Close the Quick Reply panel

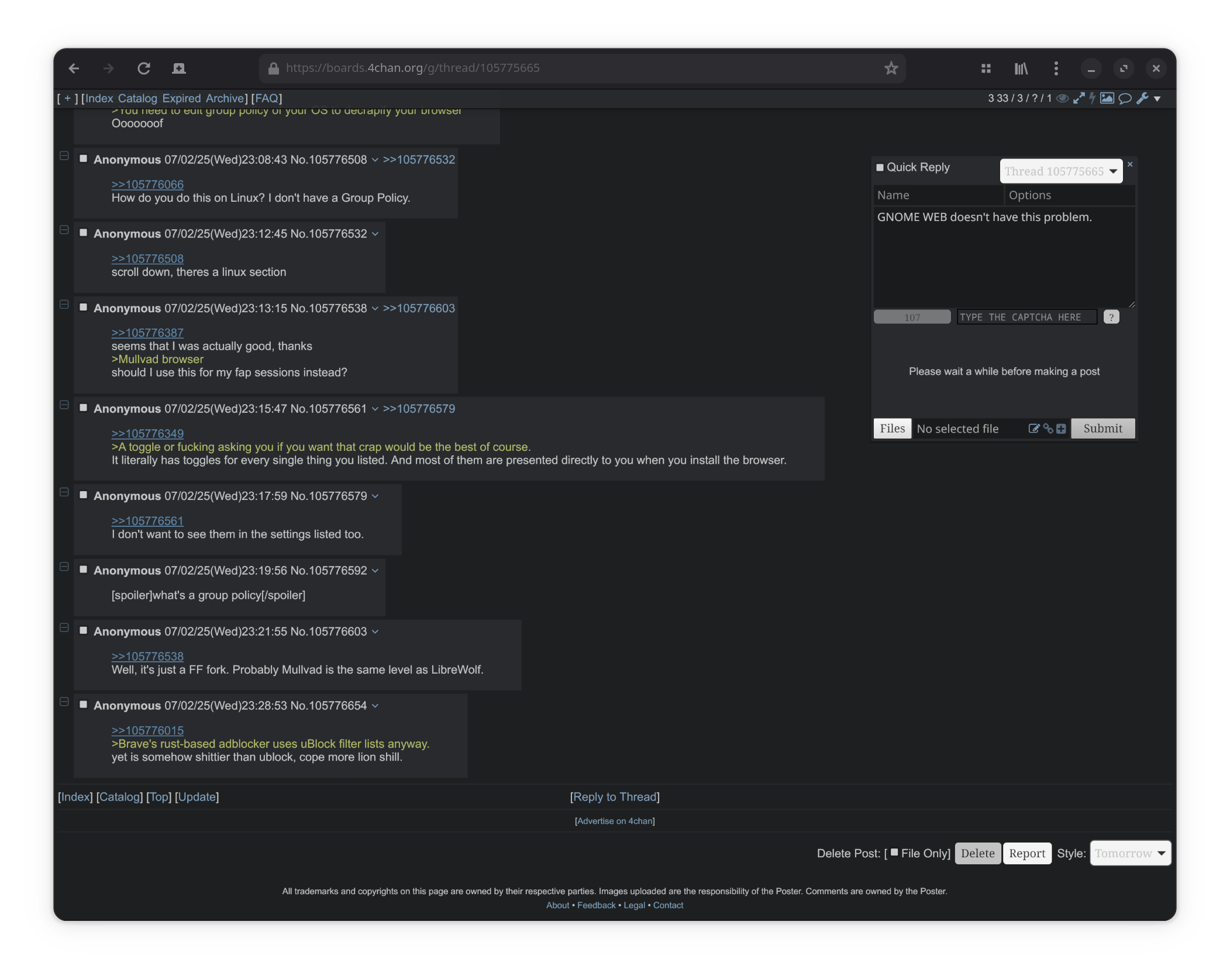pos(1130,164)
